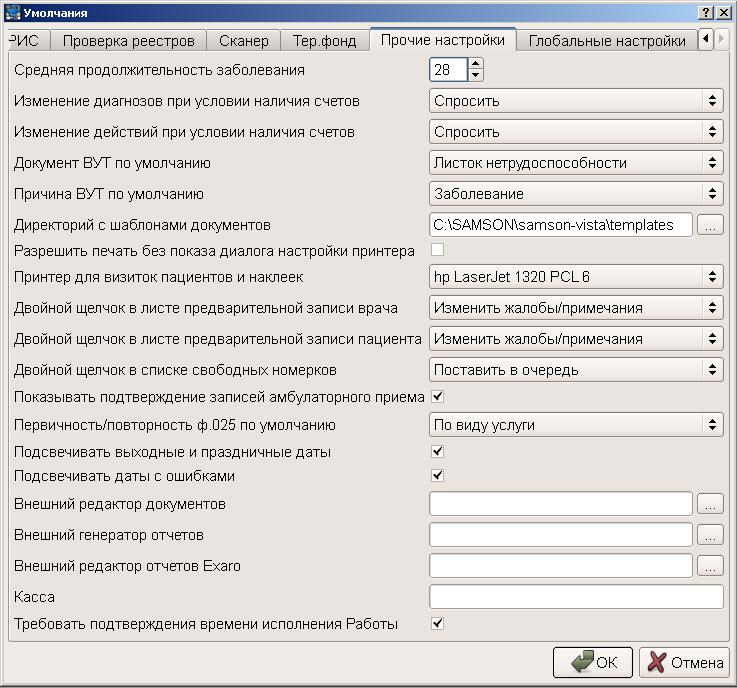Click browse button for Exaro report editor
737x688 pixels.
point(709,566)
